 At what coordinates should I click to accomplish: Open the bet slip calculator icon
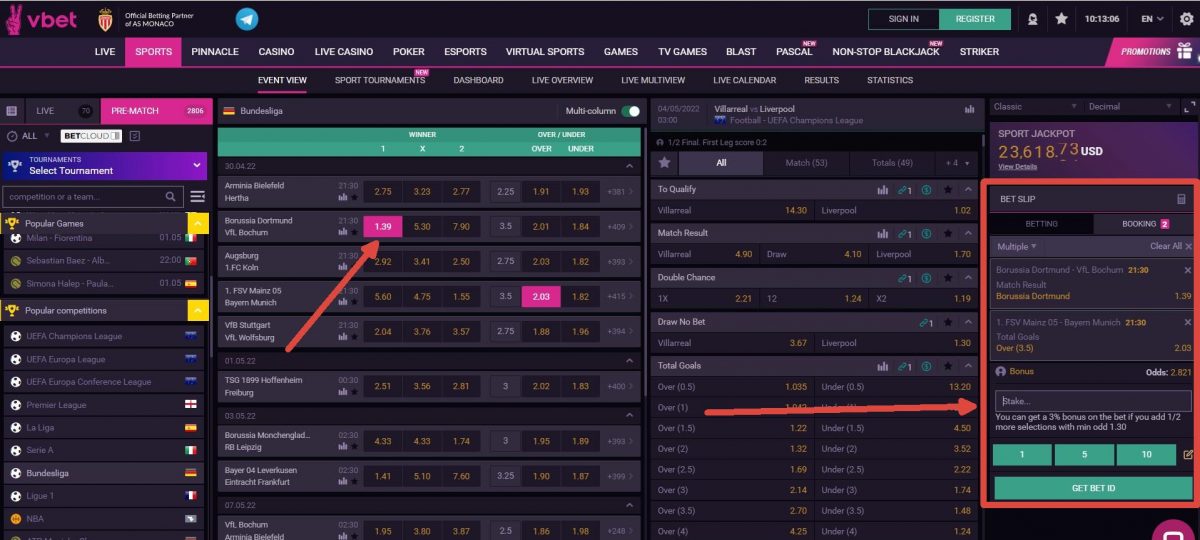click(x=1181, y=199)
